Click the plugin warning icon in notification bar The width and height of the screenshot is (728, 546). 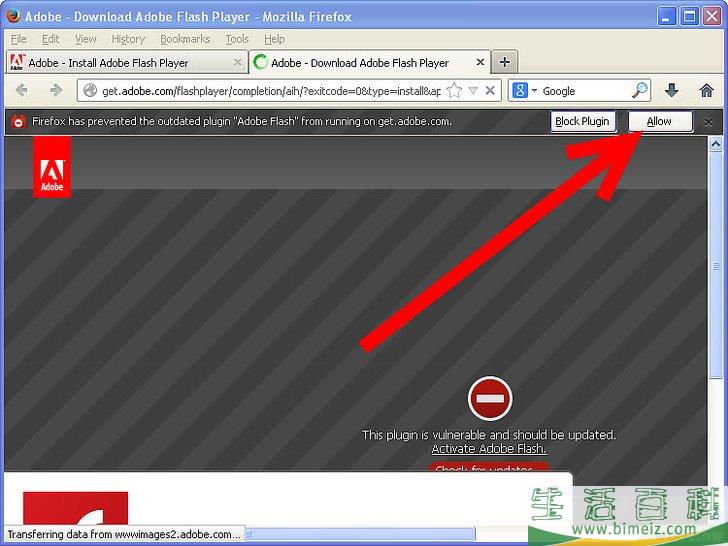tap(18, 122)
